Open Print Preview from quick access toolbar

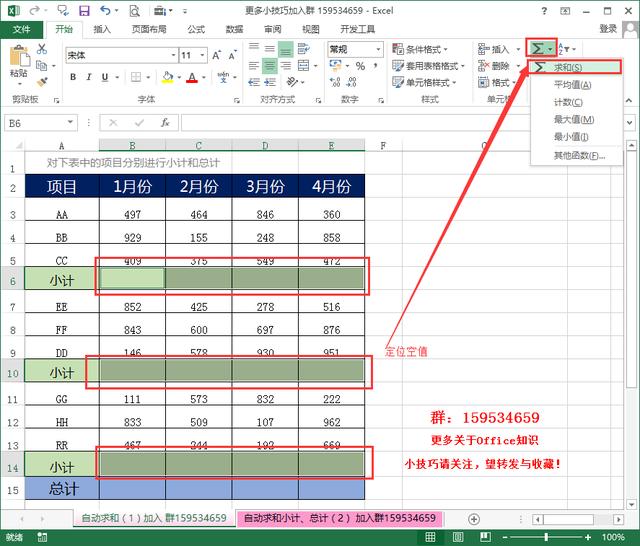pyautogui.click(x=134, y=11)
